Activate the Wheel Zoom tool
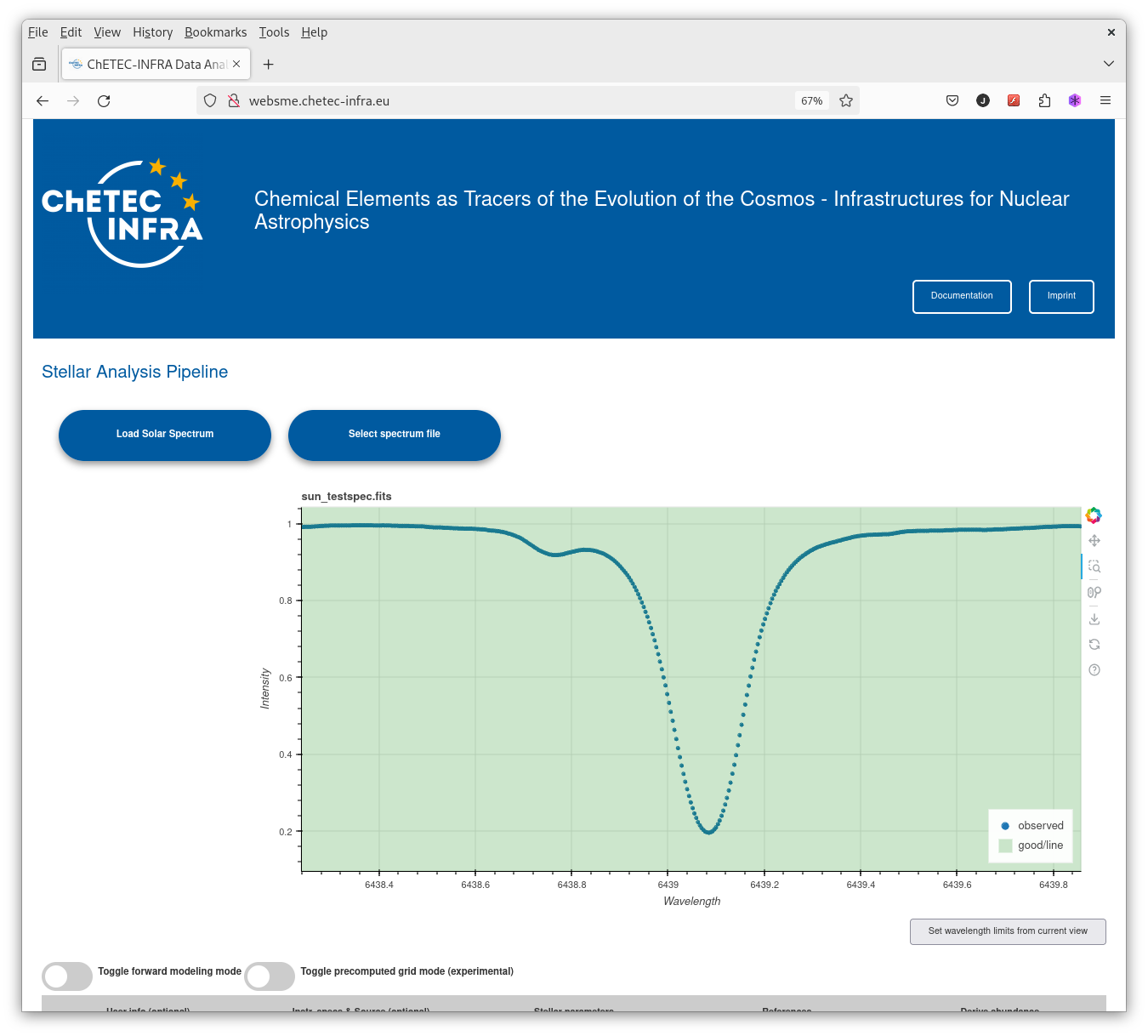Screen dimensions: 1148x1036 pyautogui.click(x=1094, y=593)
